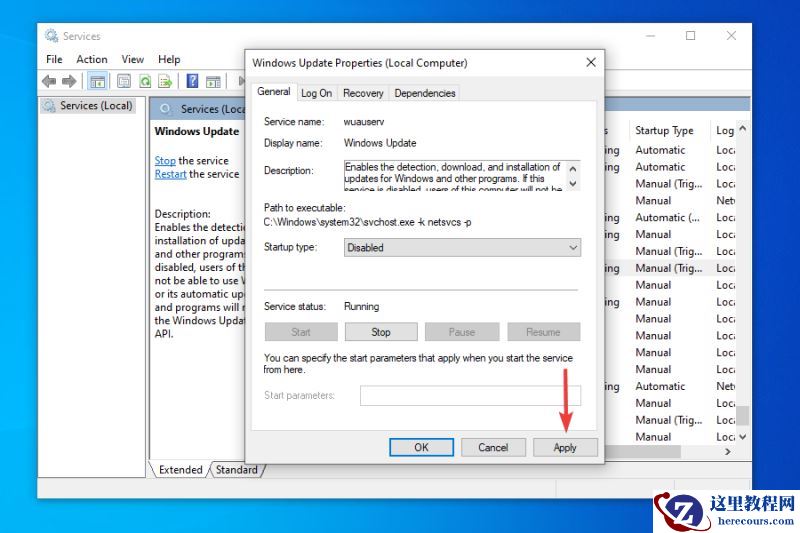Click the blue Help question mark icon
800x533 pixels.
192,81
